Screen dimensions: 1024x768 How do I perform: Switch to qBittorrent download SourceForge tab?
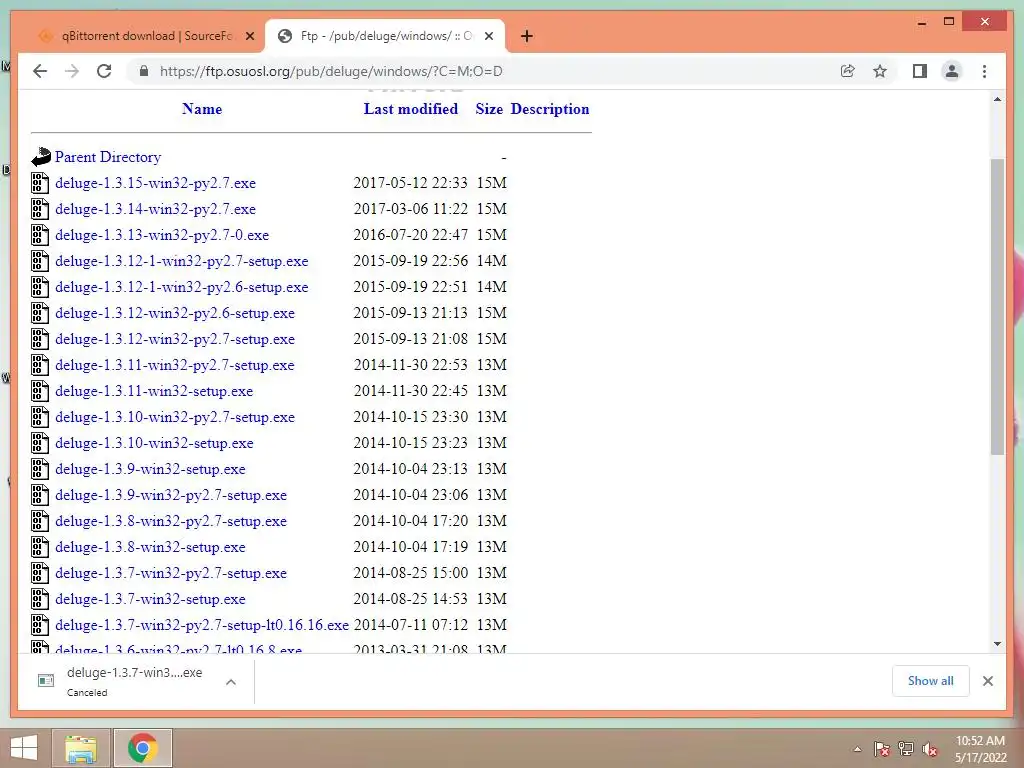pos(147,36)
